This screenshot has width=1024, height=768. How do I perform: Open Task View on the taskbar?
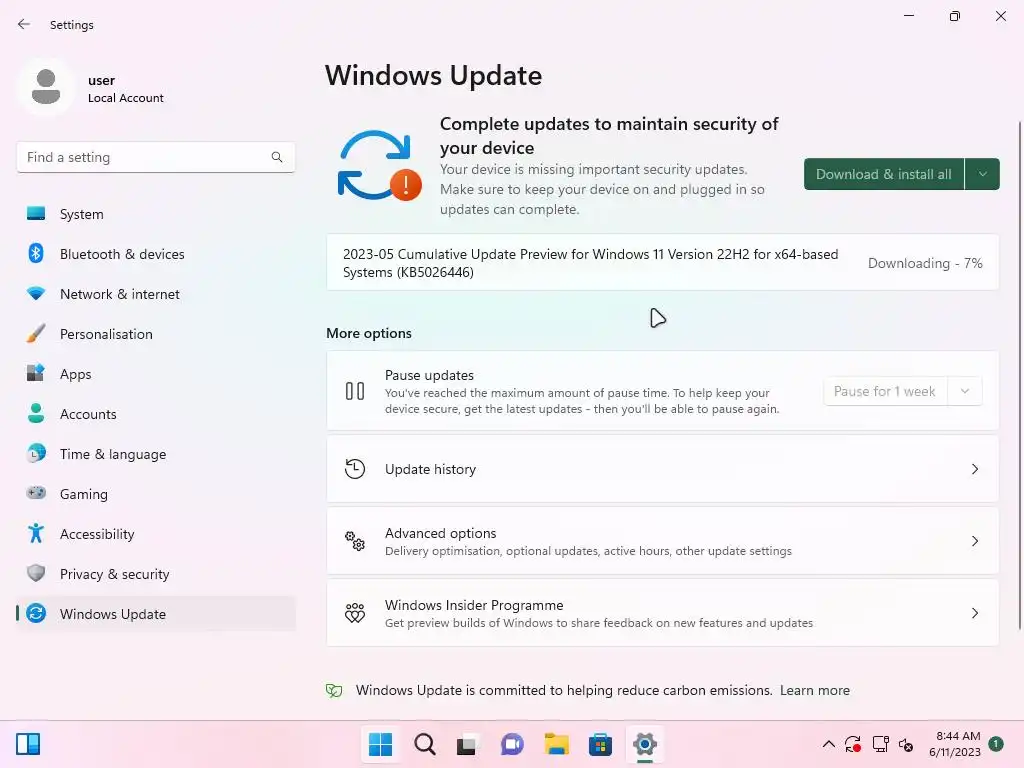(466, 744)
